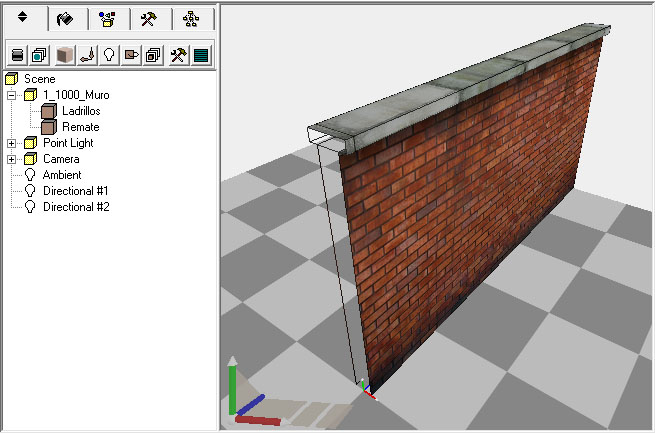Select the Directional #1 light
The height and width of the screenshot is (433, 655).
[75, 191]
